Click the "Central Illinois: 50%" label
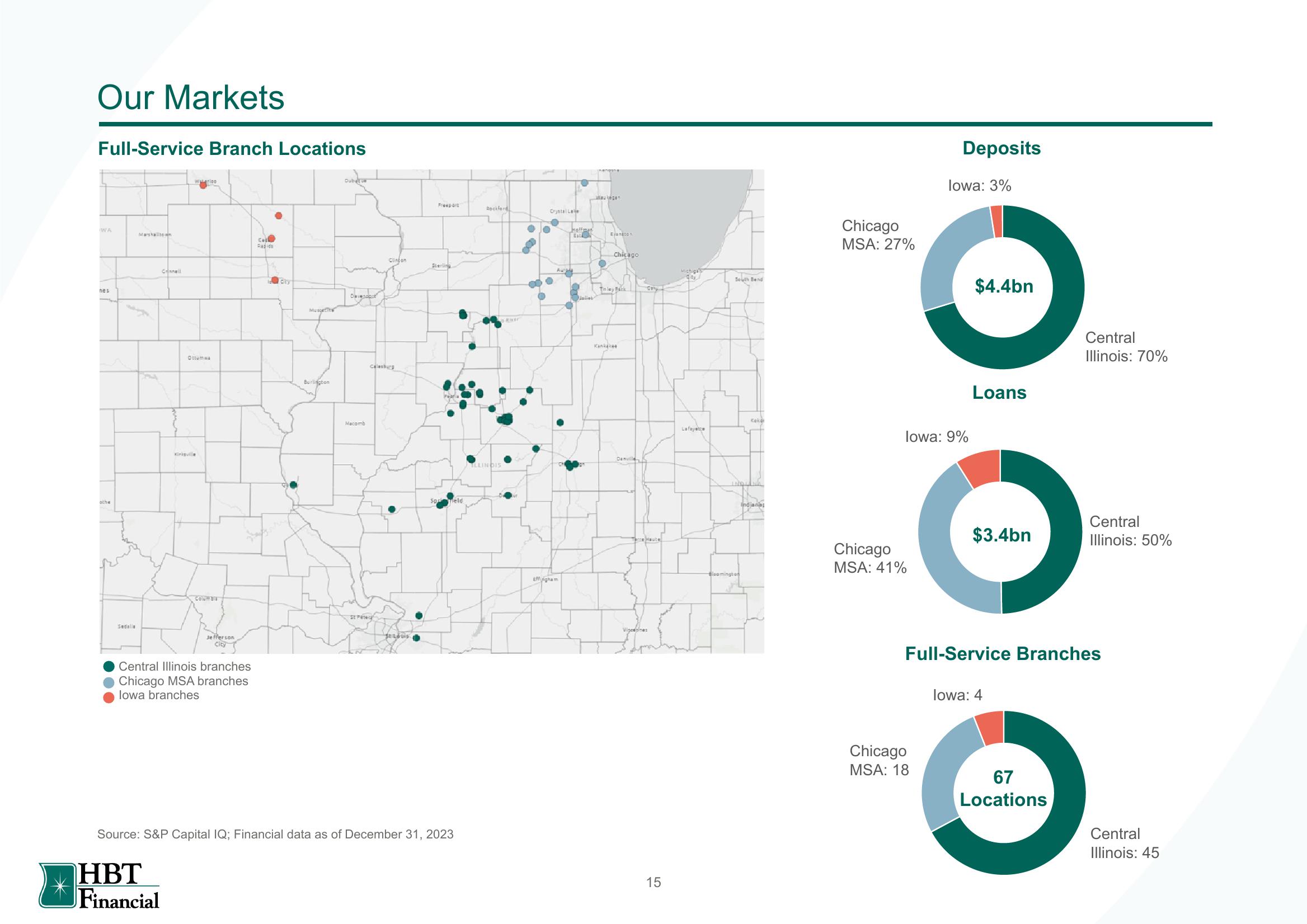The image size is (1307, 924). tap(1131, 531)
